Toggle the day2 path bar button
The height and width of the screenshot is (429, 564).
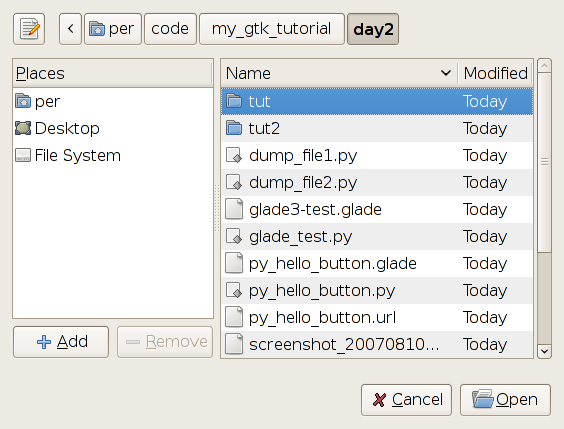pyautogui.click(x=373, y=29)
